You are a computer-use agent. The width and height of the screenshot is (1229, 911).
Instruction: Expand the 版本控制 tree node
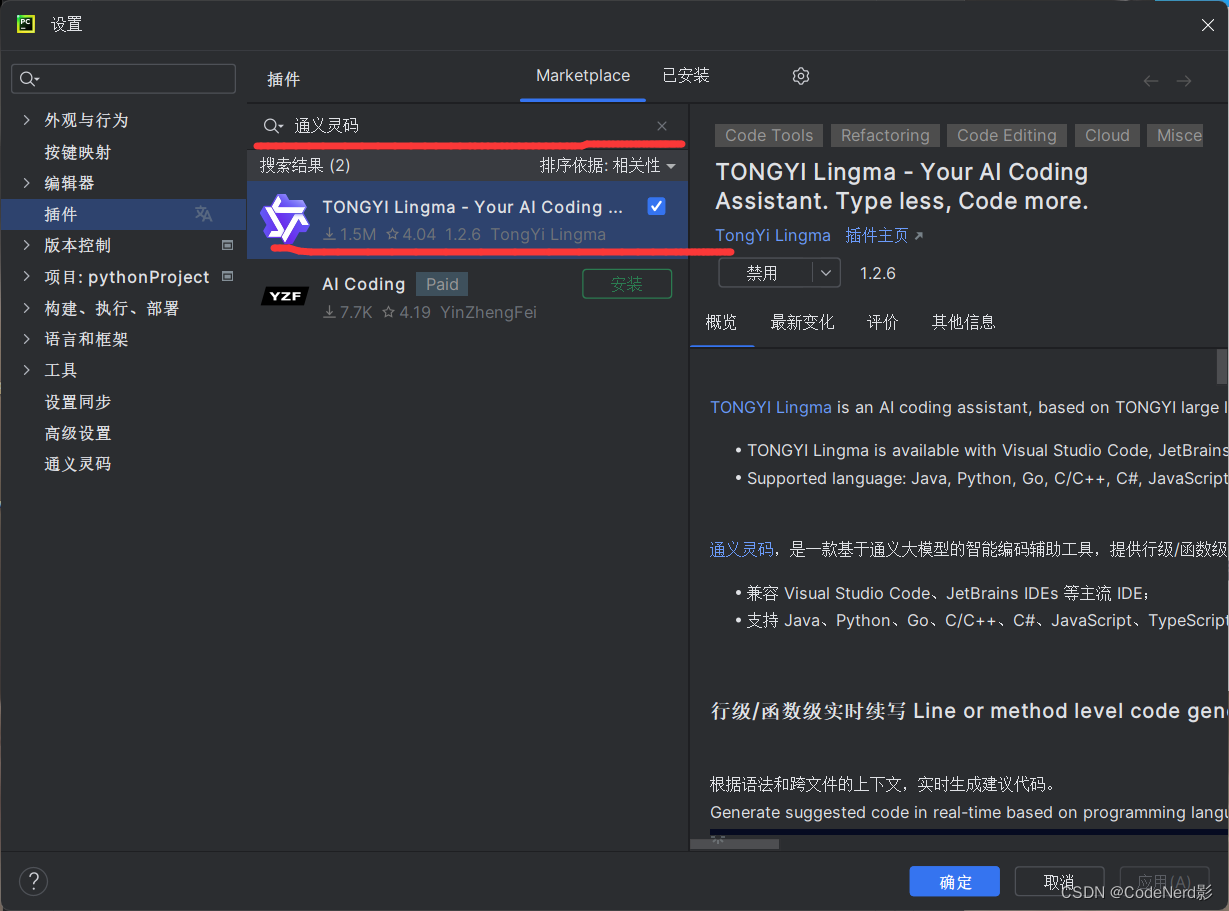point(26,245)
